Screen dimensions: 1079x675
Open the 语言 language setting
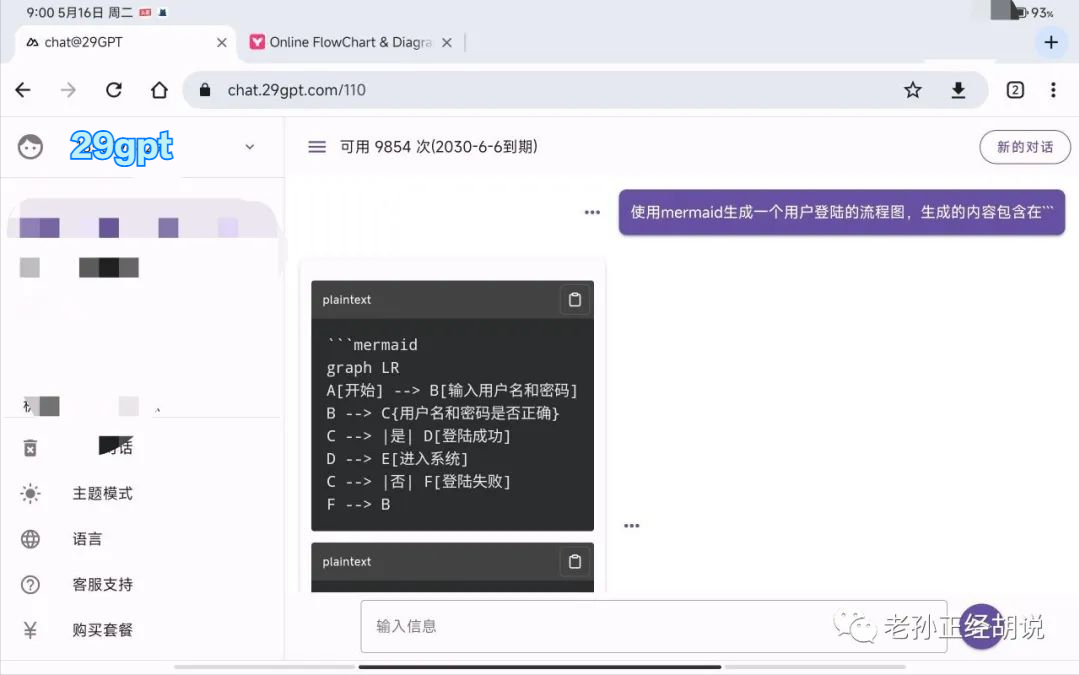(x=87, y=539)
